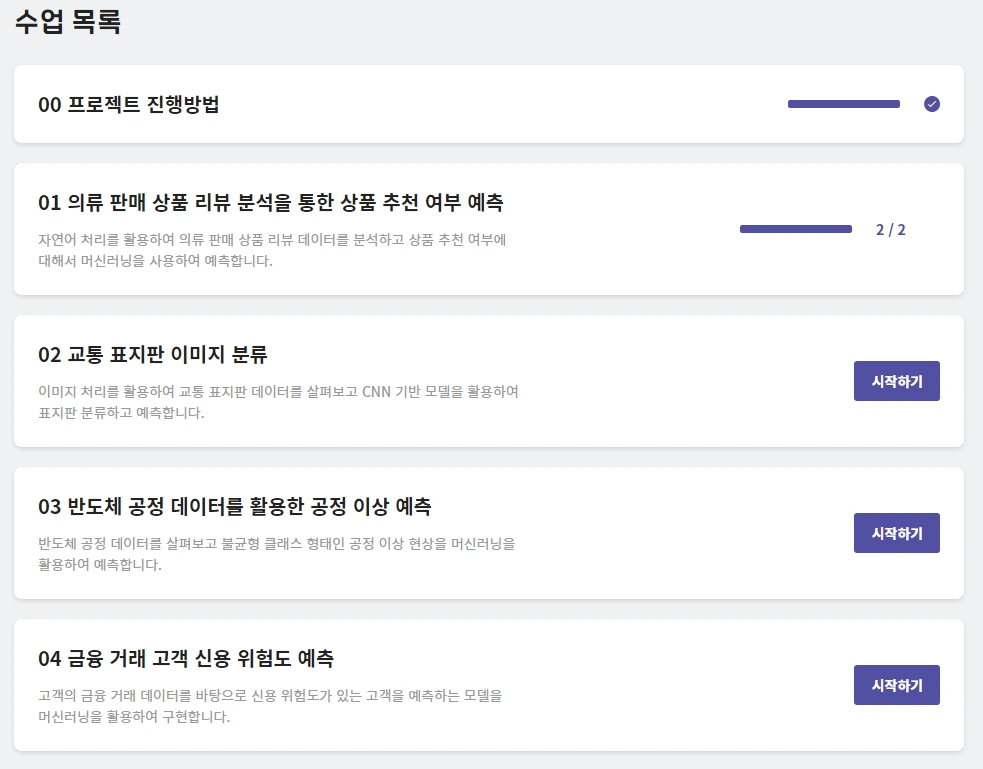Viewport: 983px width, 769px height.
Task: Hit 시작하기 on 금융 거래 고객 신용 위험도
Action: click(896, 685)
